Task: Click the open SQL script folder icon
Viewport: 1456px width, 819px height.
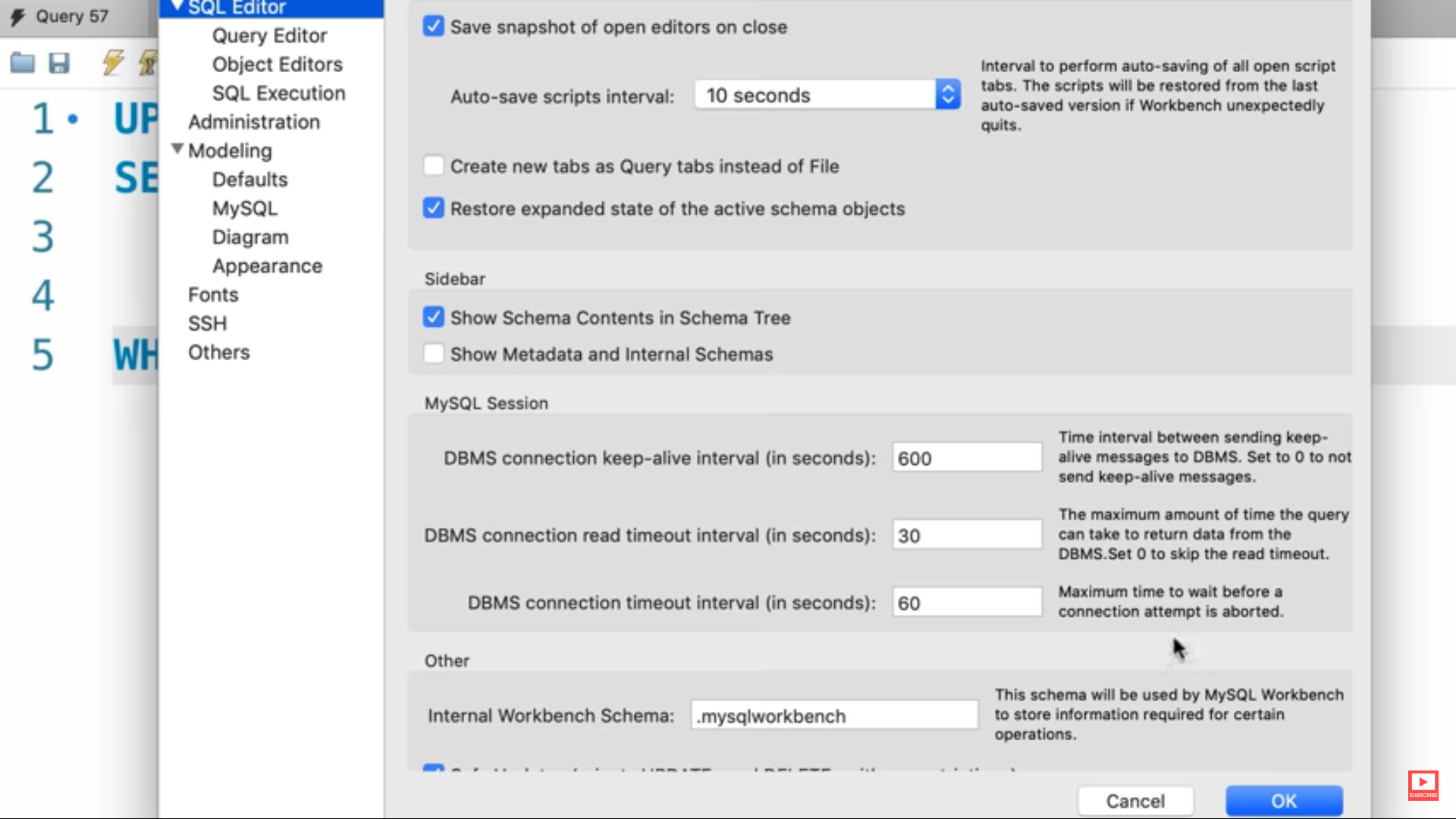Action: point(22,62)
